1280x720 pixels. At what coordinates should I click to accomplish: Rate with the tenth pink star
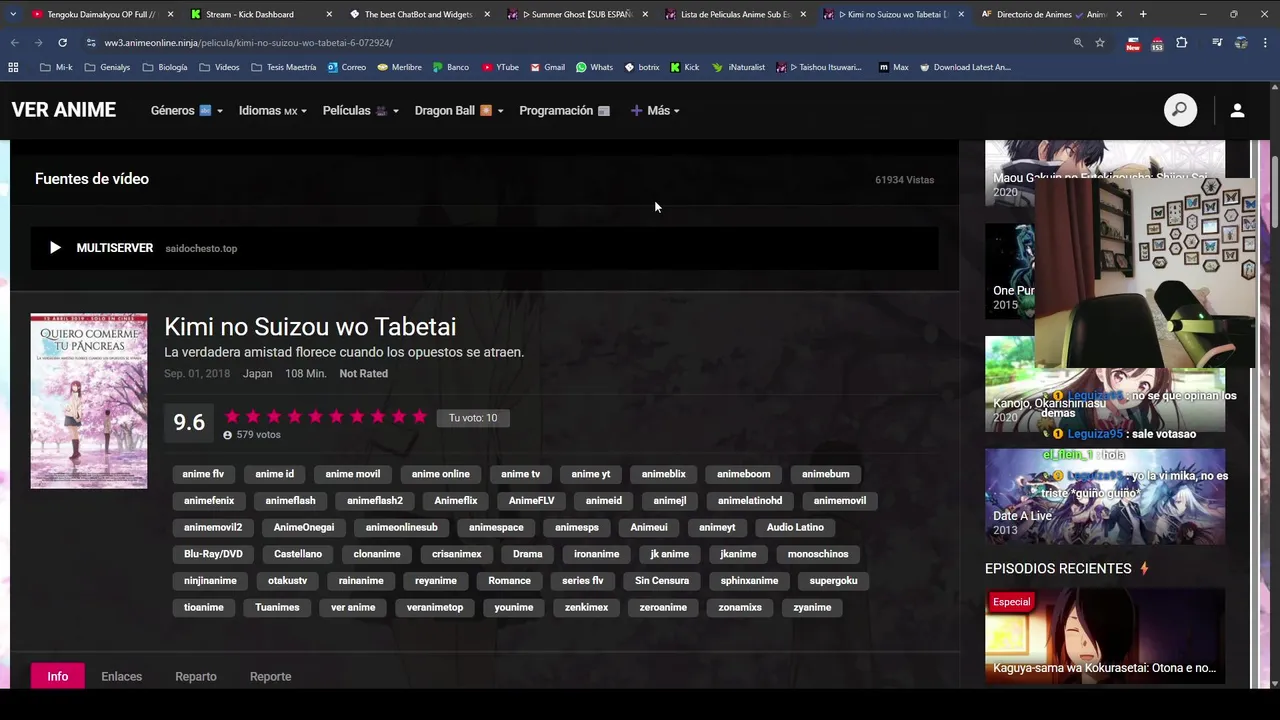click(420, 417)
